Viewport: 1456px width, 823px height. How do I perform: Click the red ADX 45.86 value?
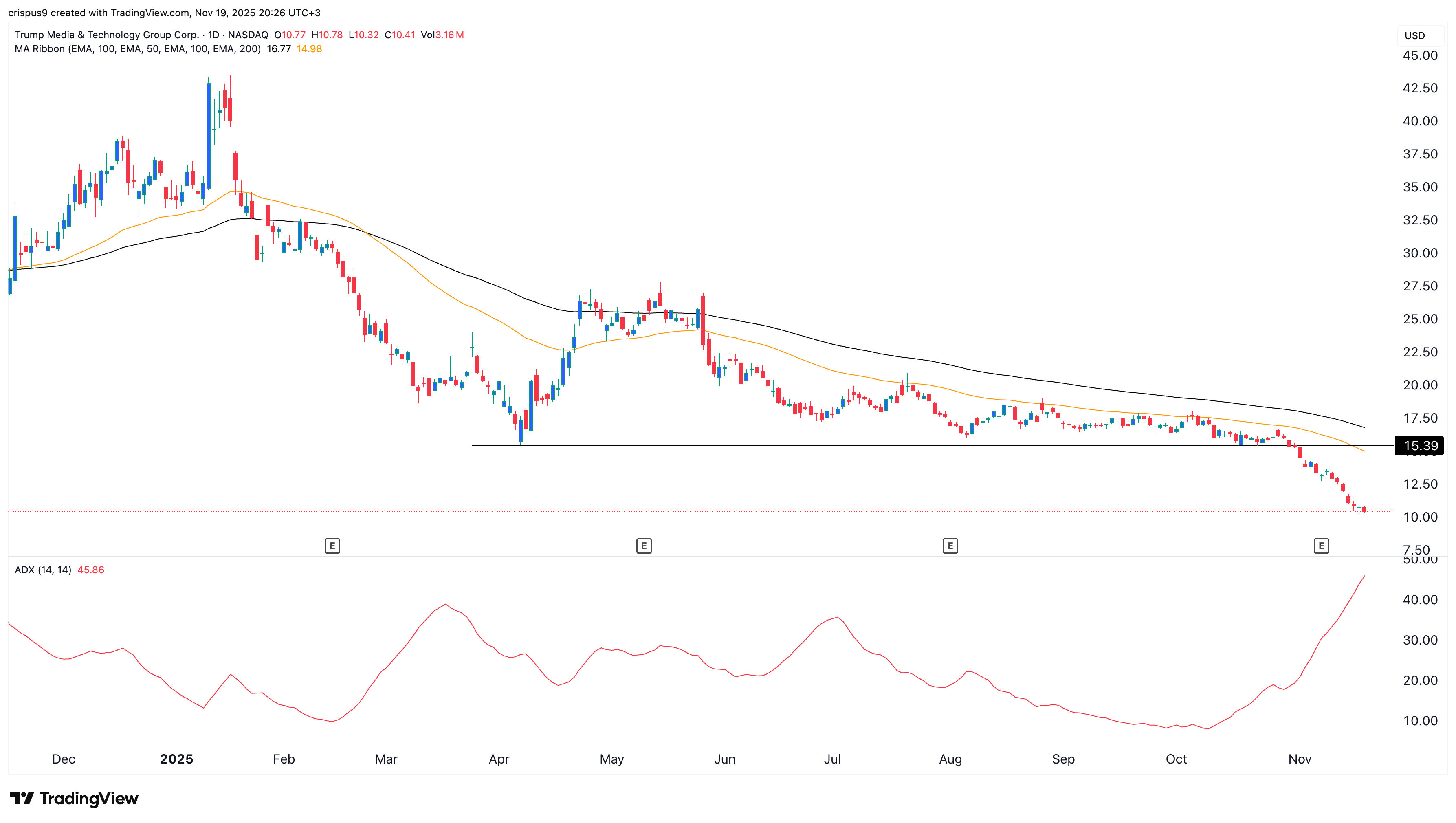(90, 570)
